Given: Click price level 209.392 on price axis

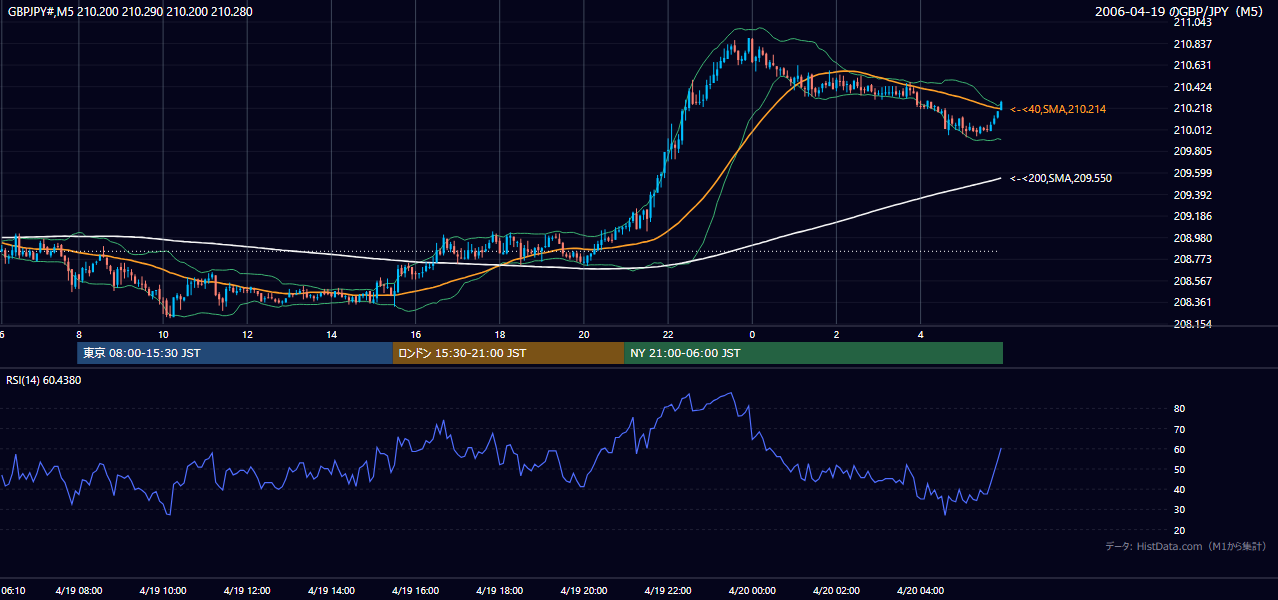Looking at the screenshot, I should [1193, 195].
